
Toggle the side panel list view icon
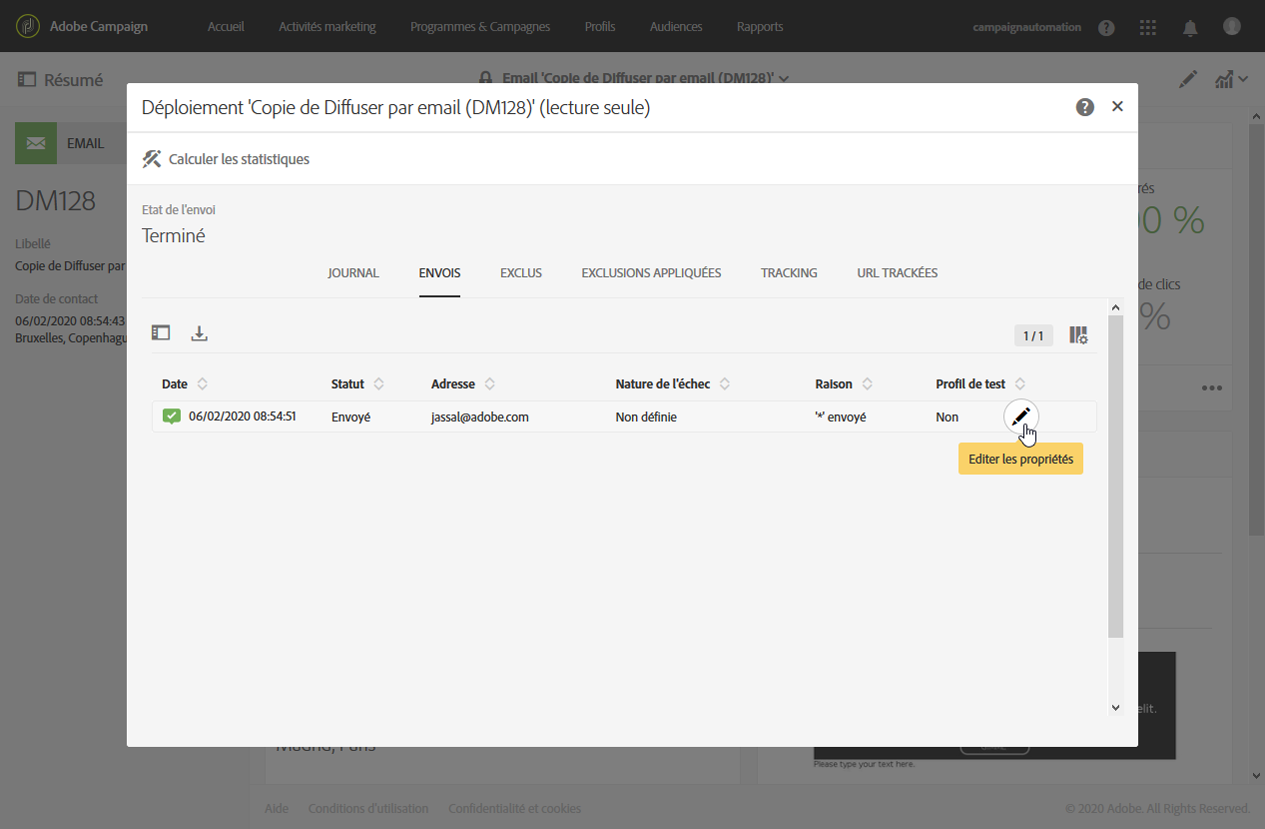(x=161, y=333)
